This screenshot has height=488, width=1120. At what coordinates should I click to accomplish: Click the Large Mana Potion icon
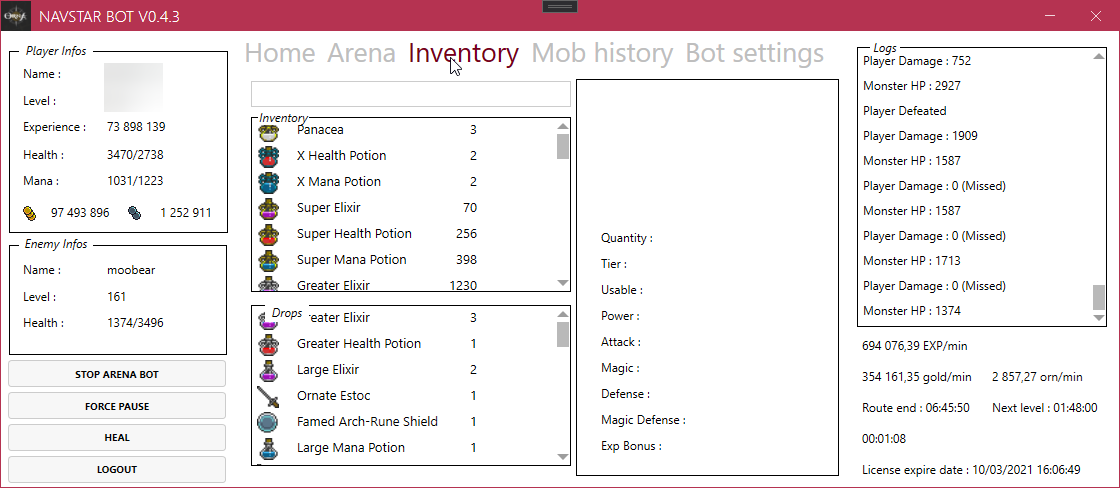(268, 448)
